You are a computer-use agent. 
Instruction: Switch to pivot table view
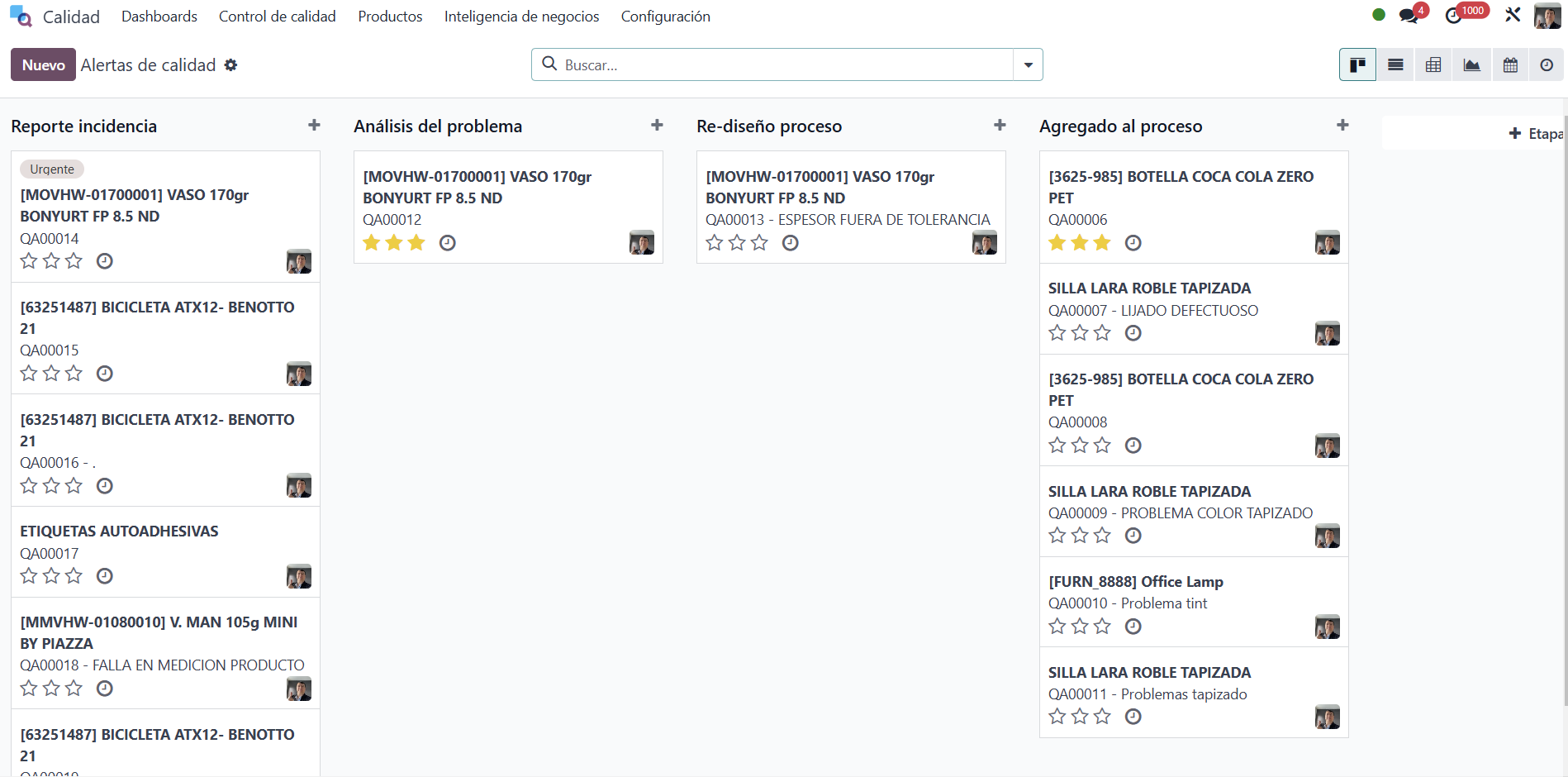(x=1433, y=65)
